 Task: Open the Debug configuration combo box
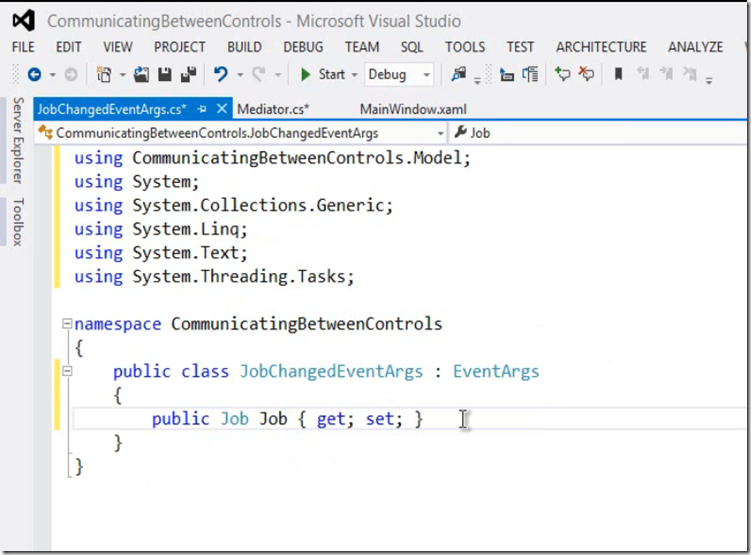pos(398,75)
